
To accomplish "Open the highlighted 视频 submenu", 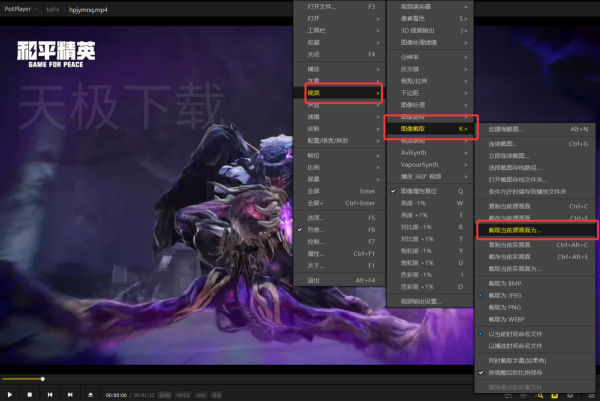I will (x=340, y=93).
